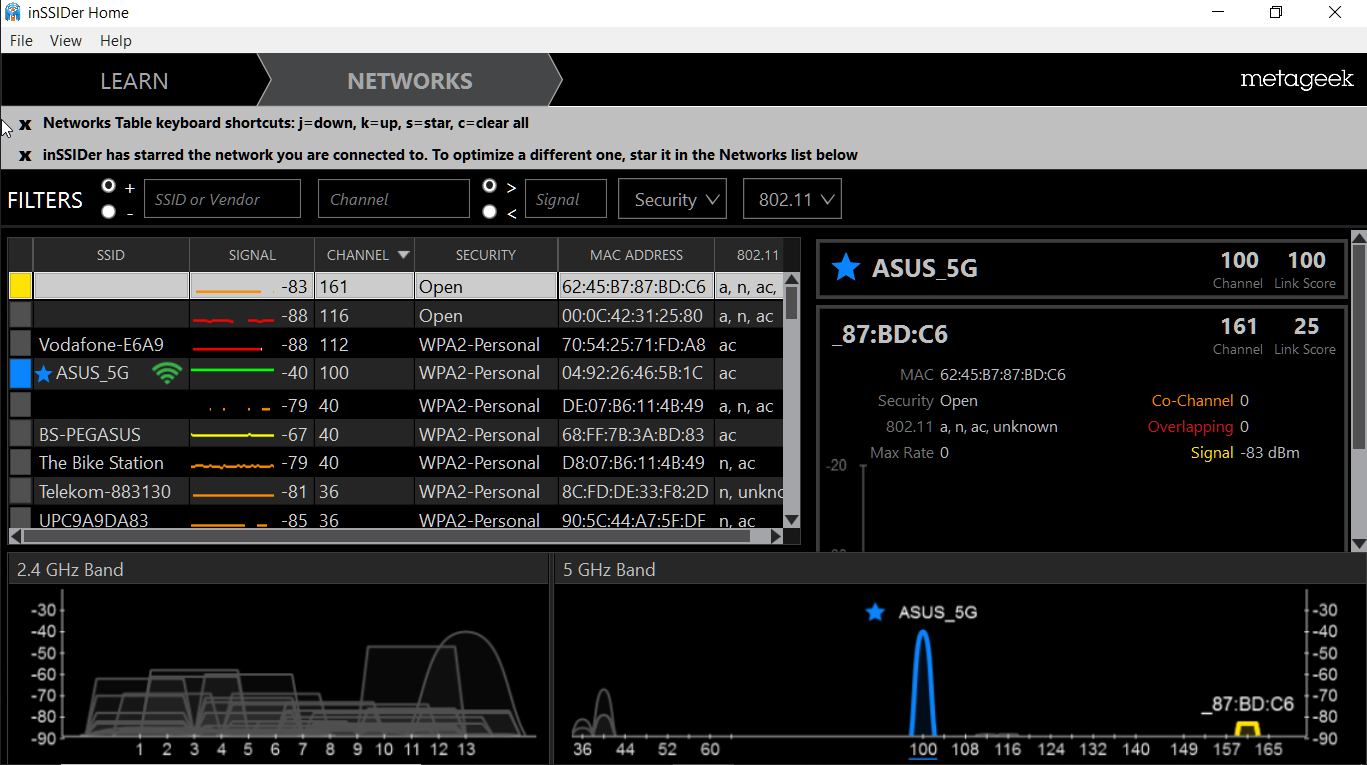Image resolution: width=1367 pixels, height=765 pixels.
Task: Click the blue star in the ASUS_5G details header
Action: 846,268
